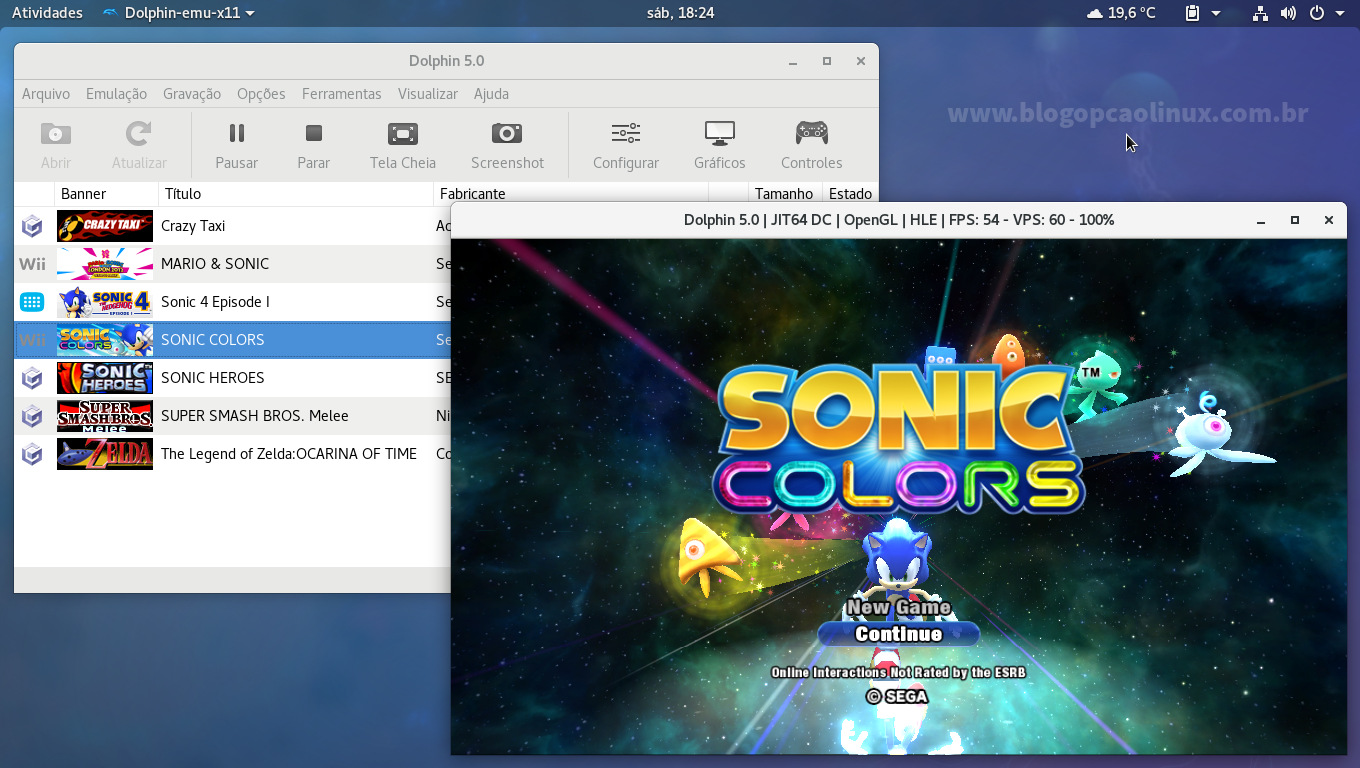Take a capture with Screenshot camera icon
The height and width of the screenshot is (768, 1360).
pos(507,133)
